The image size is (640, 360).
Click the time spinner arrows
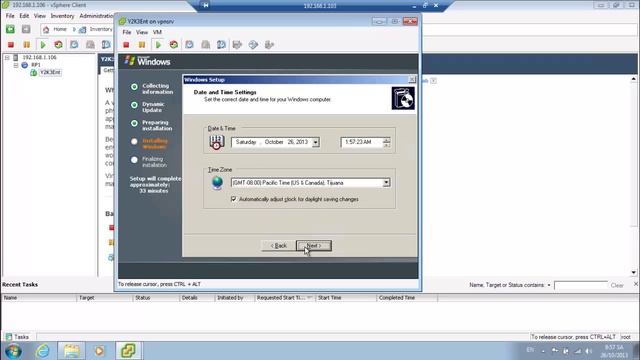[x=387, y=142]
